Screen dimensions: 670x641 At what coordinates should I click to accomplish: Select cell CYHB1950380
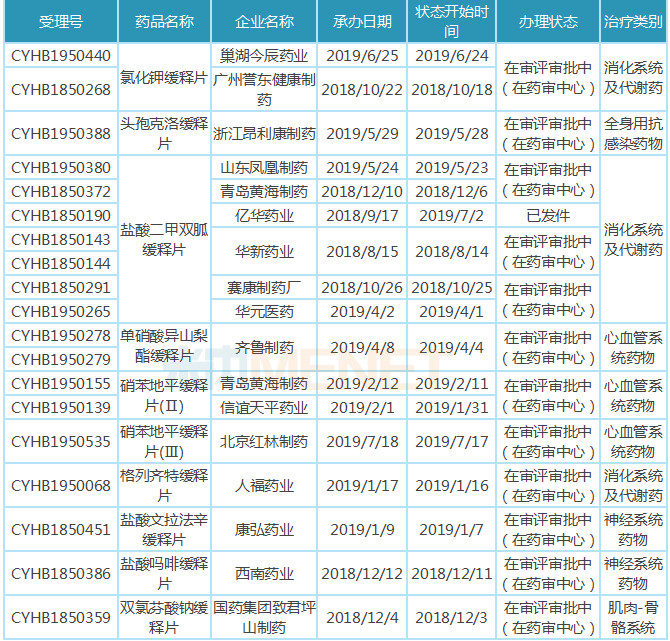pyautogui.click(x=61, y=168)
